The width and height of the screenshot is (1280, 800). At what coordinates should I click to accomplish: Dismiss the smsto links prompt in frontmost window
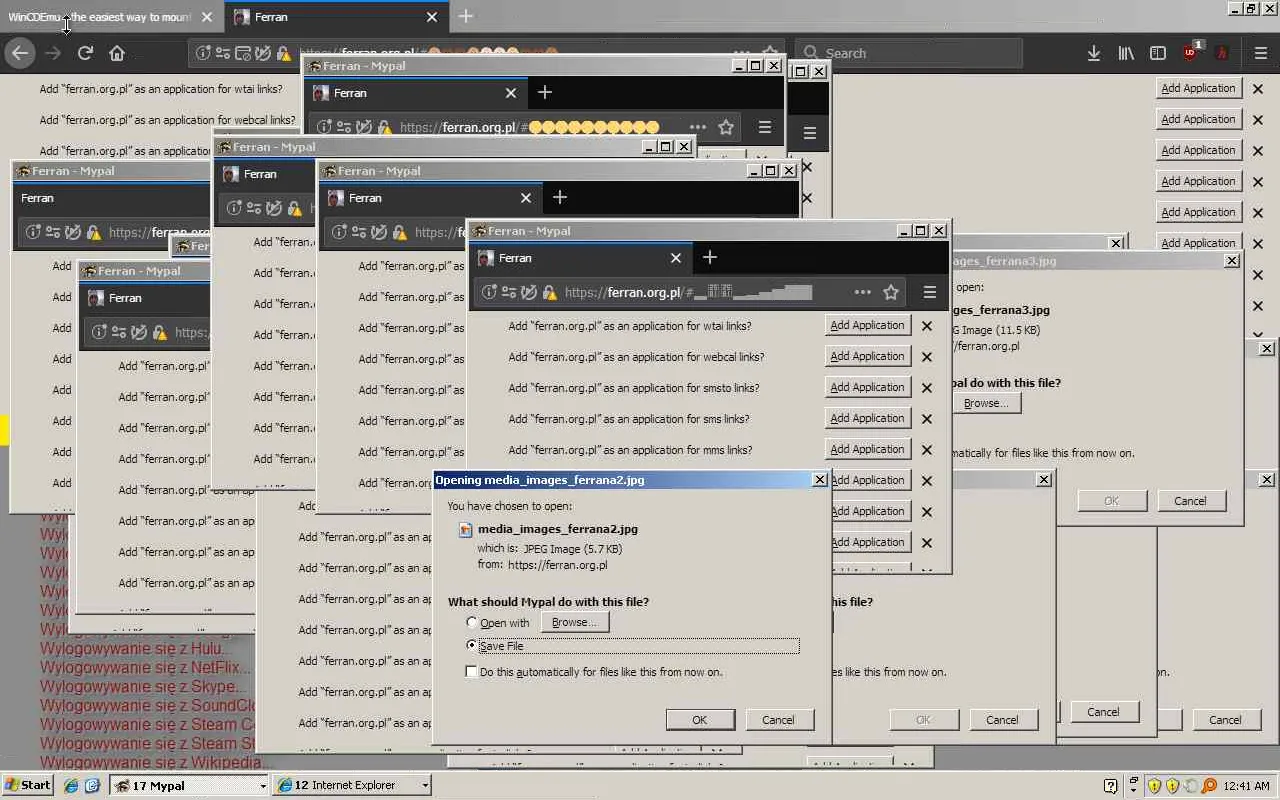[x=927, y=388]
